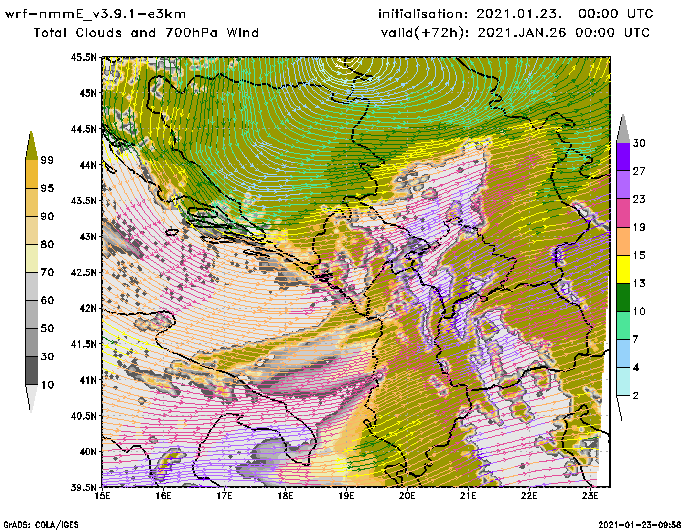Click the light blue 4–7 wind swatch

tap(623, 354)
